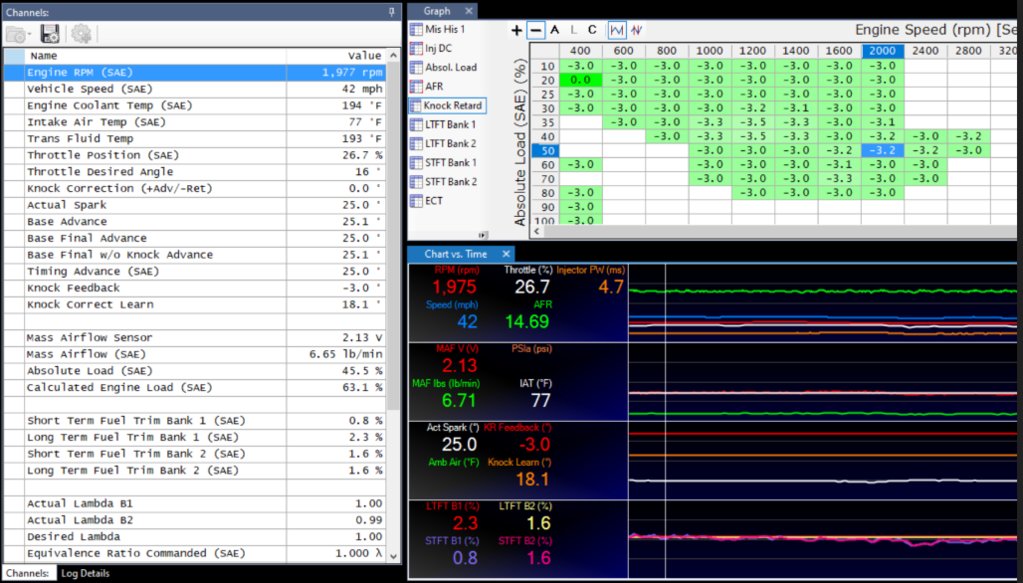Select the Short Term Fuel Trim Bank 1 row
Screen dimensions: 1023x583
(194, 421)
